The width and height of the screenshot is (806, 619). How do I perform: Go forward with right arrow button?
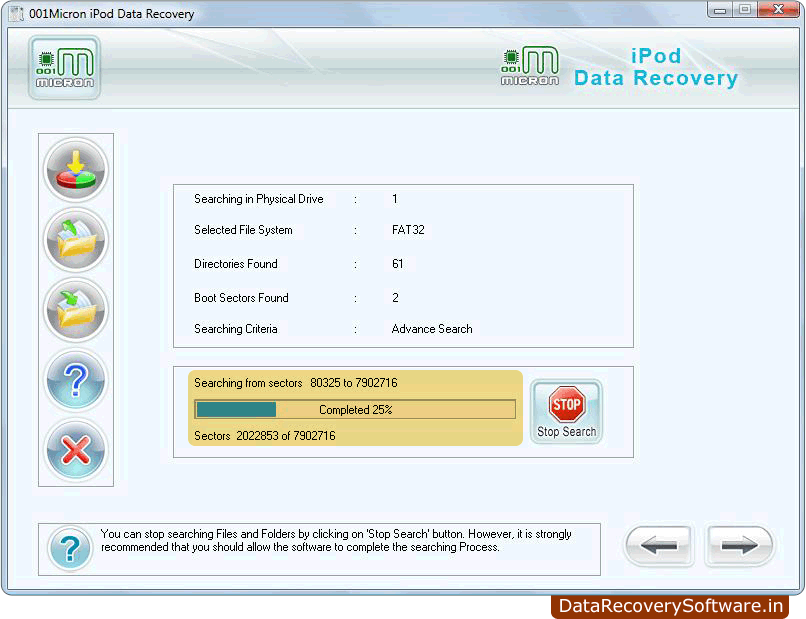pos(739,545)
